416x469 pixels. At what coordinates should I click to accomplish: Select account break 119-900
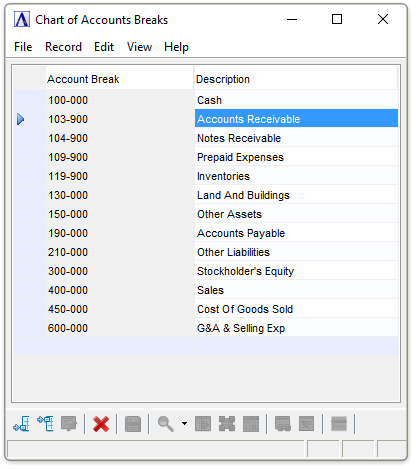click(119, 176)
